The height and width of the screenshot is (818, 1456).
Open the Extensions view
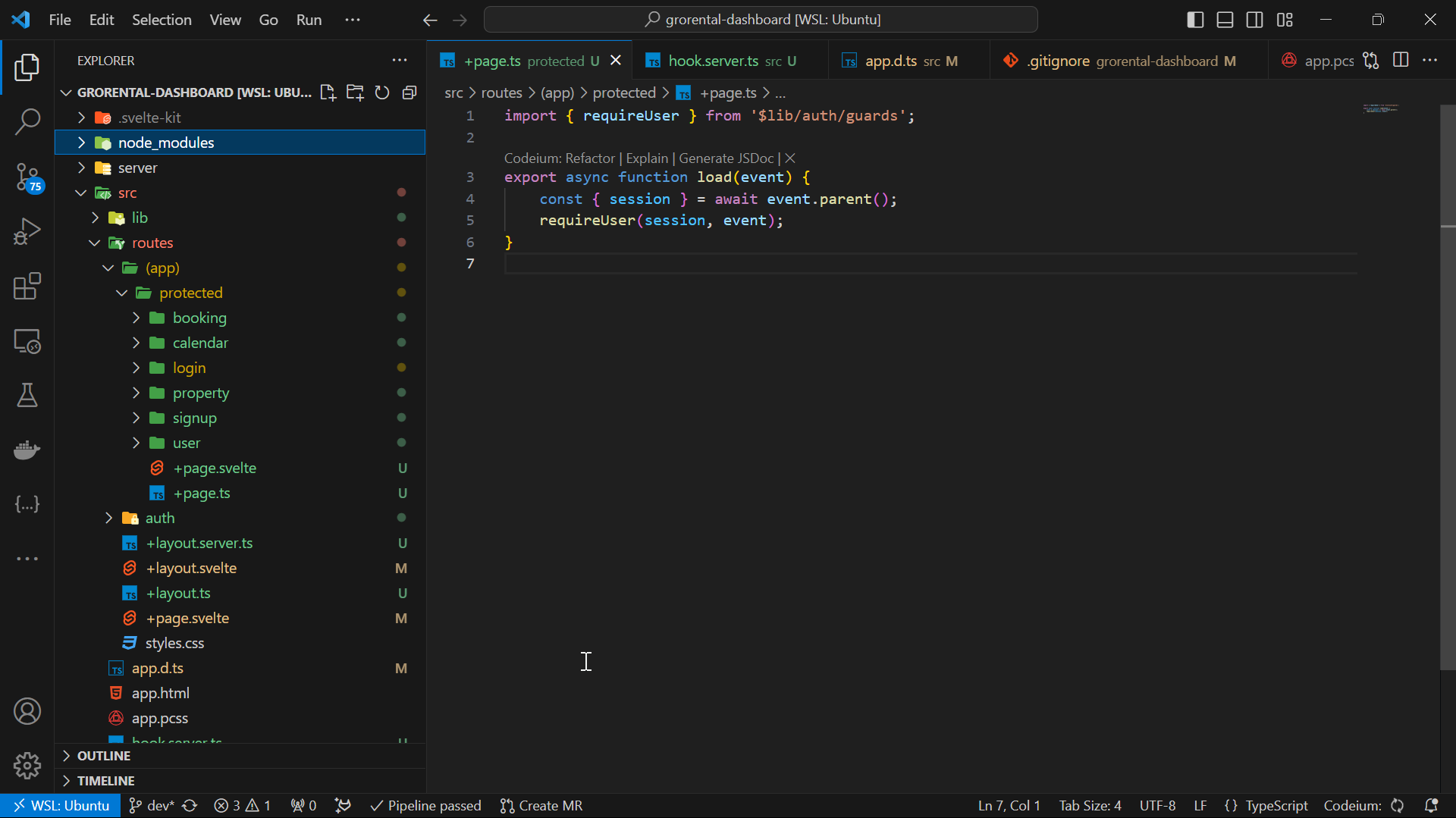coord(27,287)
